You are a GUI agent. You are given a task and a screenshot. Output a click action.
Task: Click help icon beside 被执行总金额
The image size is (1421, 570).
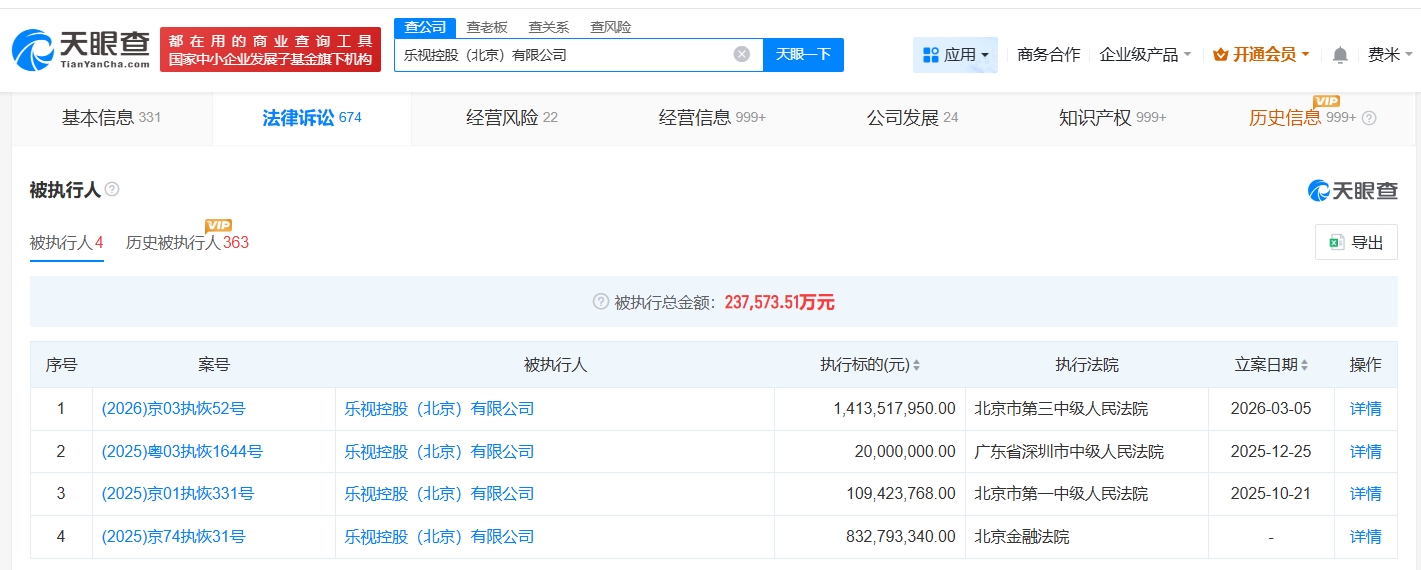[x=600, y=302]
